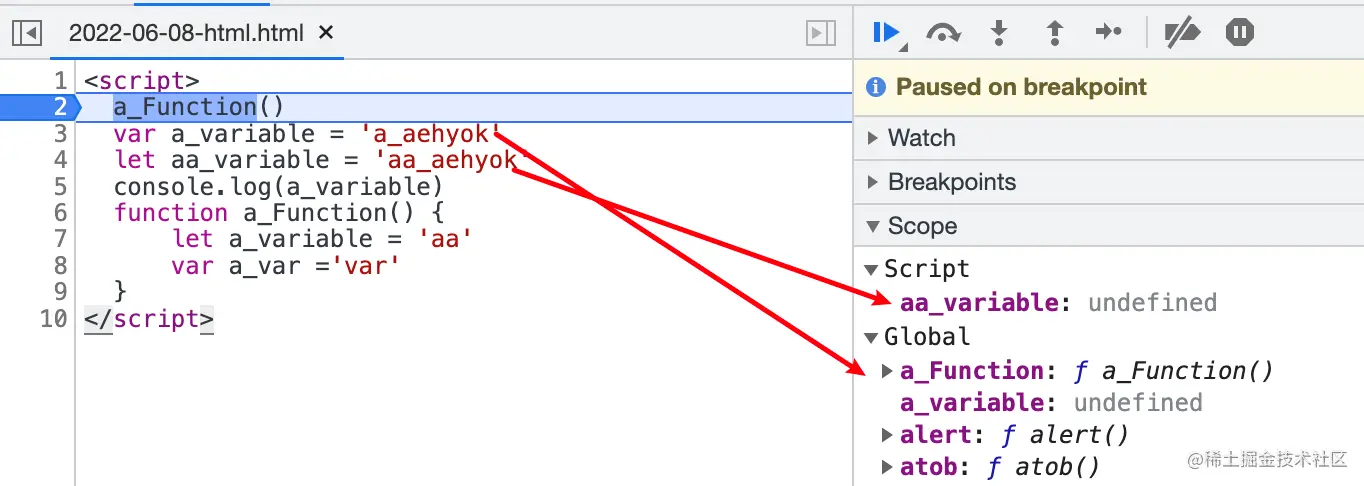The width and height of the screenshot is (1364, 486).
Task: Expand the a_Function scope entry
Action: pyautogui.click(x=887, y=371)
